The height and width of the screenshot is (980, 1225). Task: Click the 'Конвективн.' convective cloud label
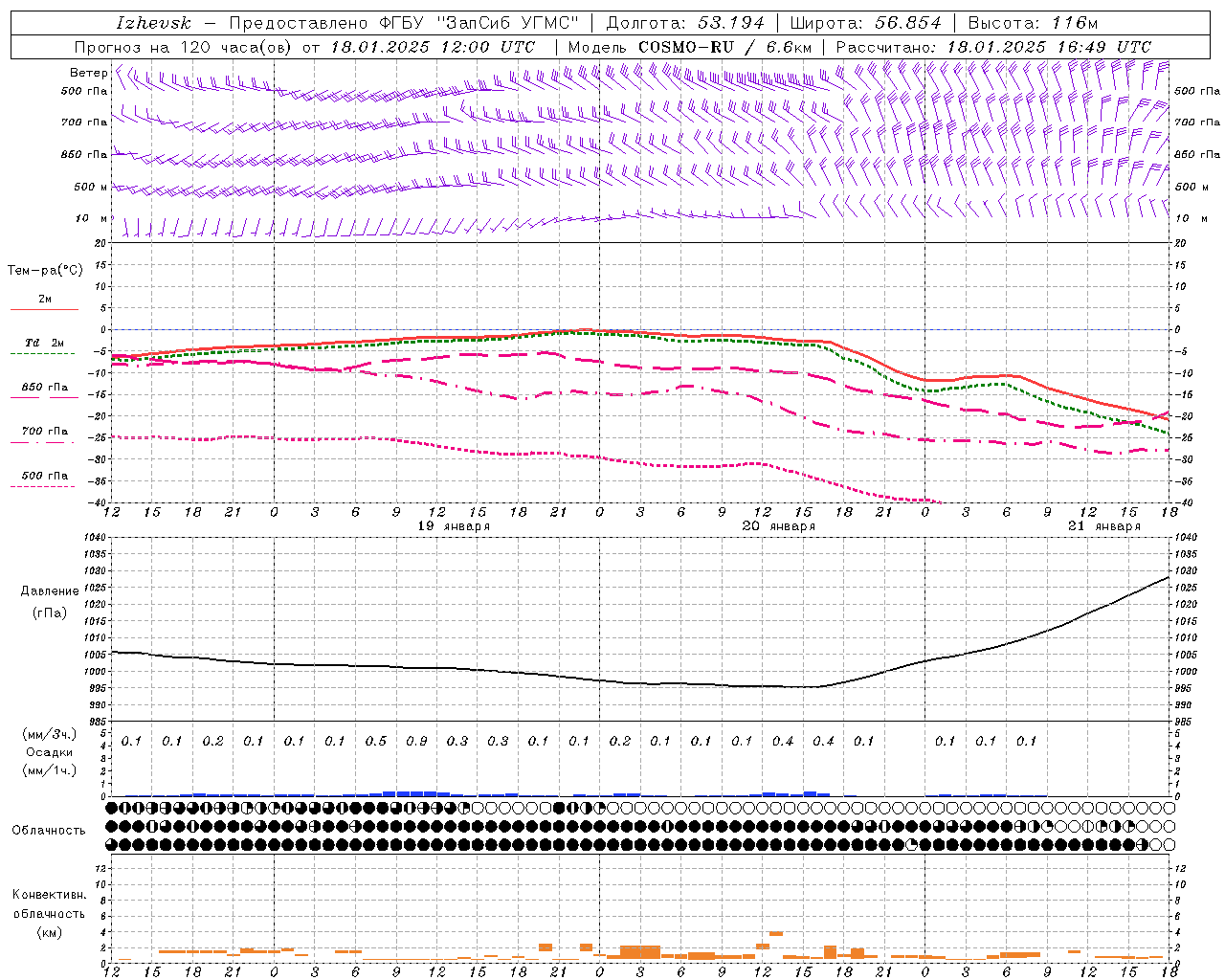pos(49,895)
